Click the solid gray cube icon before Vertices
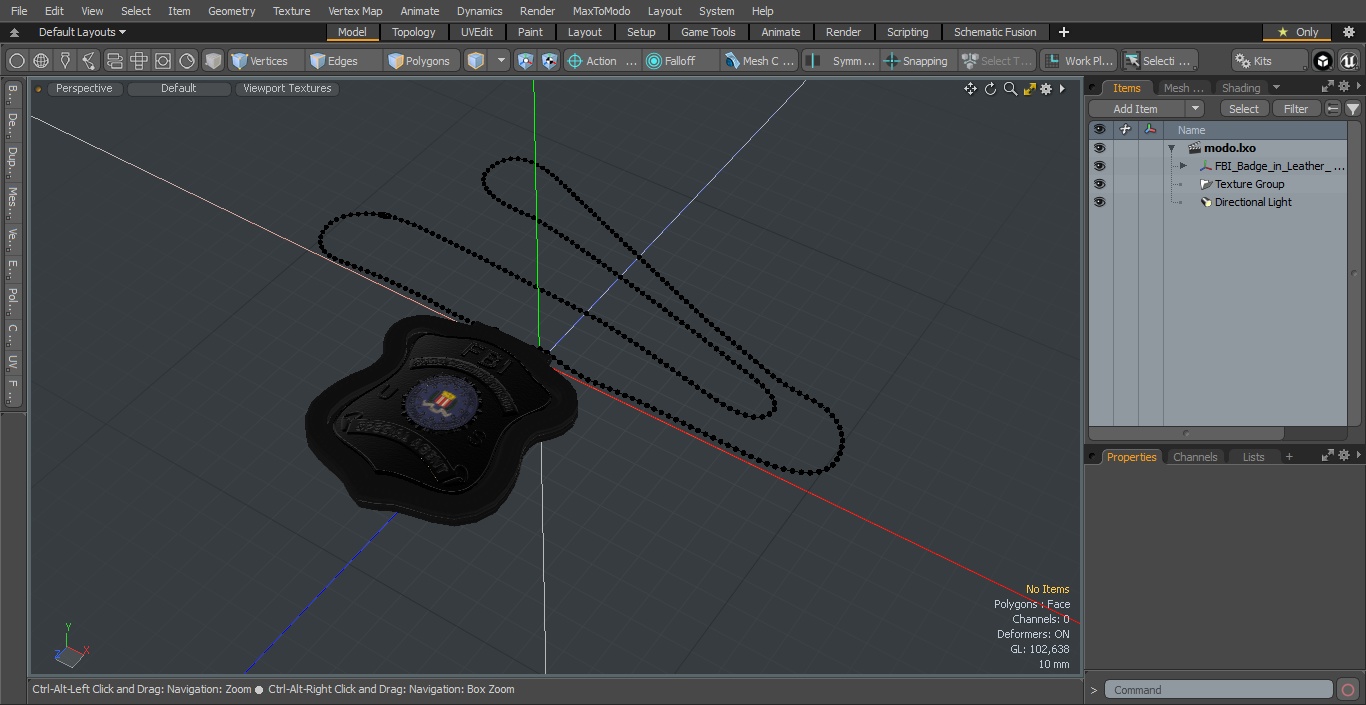1366x705 pixels. coord(213,61)
